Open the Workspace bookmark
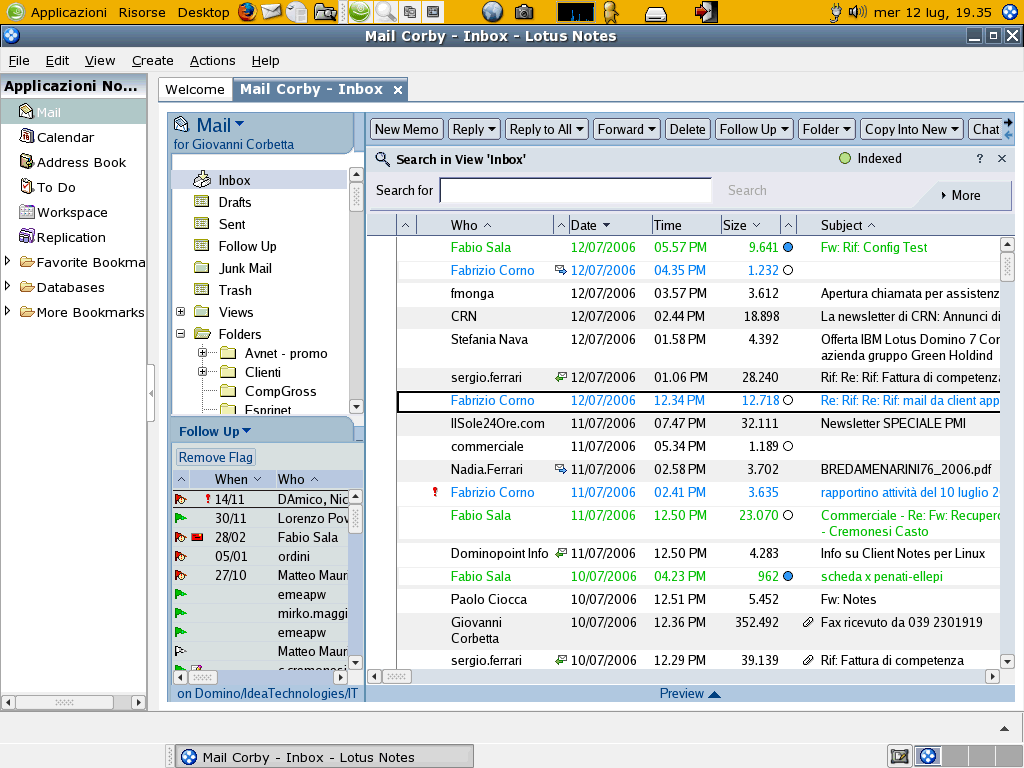 tap(63, 212)
